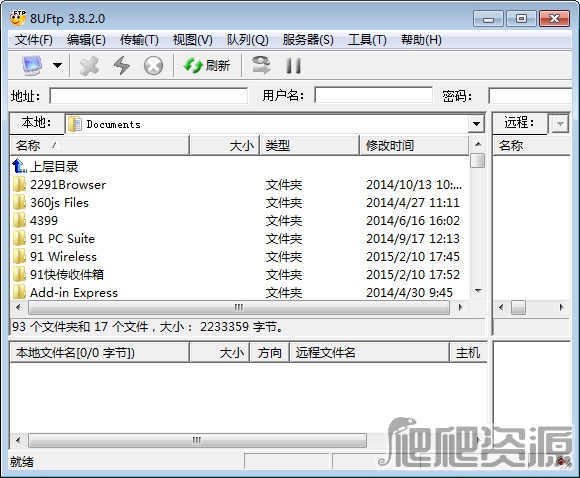The image size is (580, 478).
Task: Go to 上层目录 parent directory
Action: (x=54, y=166)
